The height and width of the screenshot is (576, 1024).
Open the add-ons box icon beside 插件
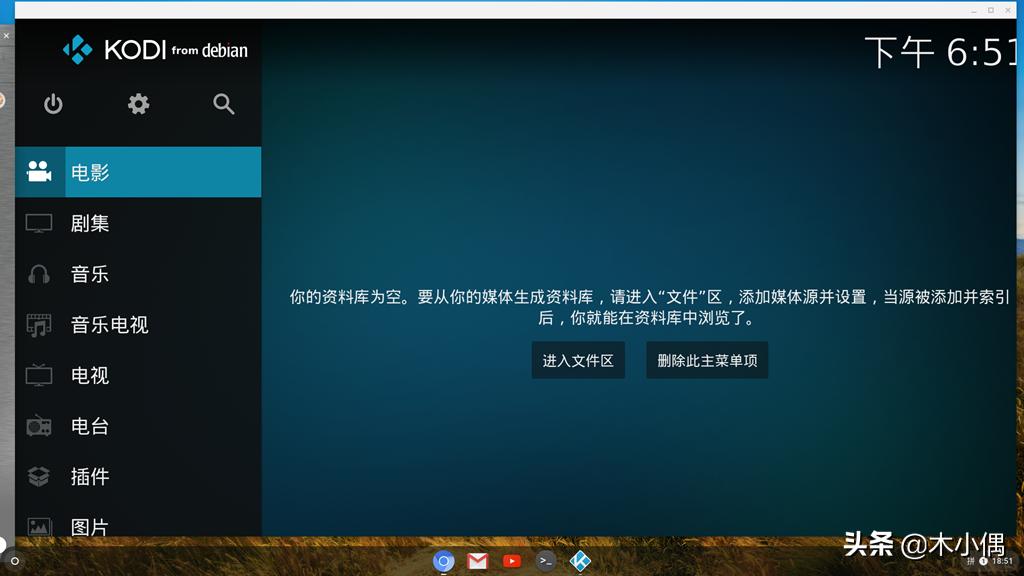click(37, 477)
